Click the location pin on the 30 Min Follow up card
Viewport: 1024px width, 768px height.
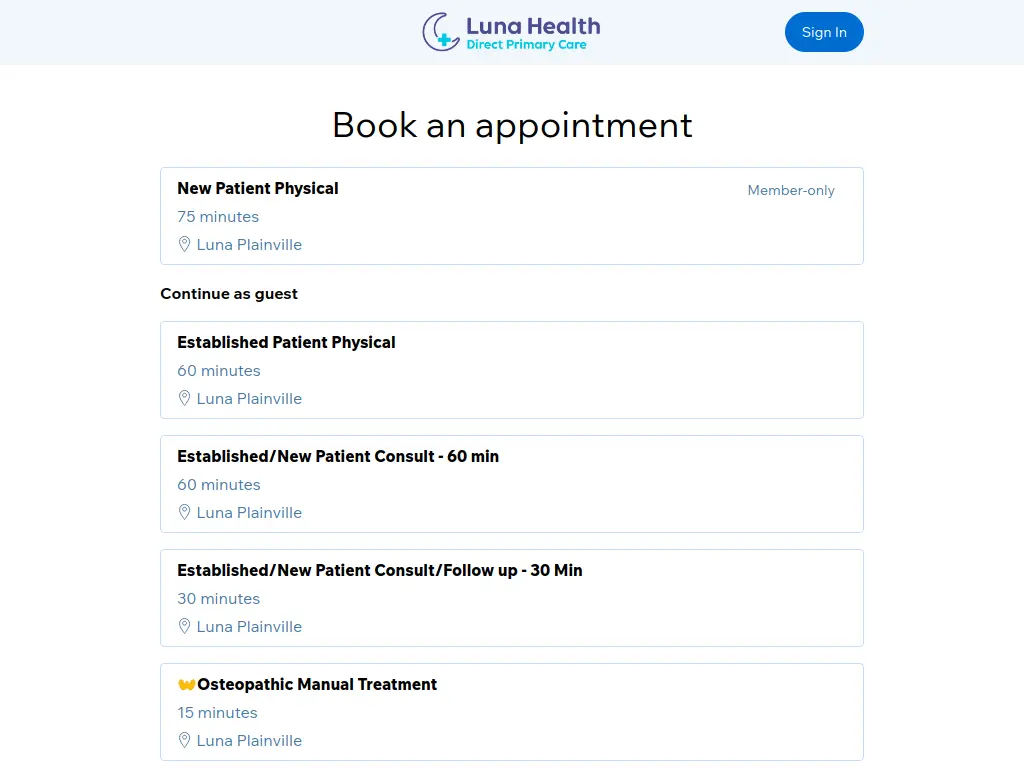[x=184, y=625]
